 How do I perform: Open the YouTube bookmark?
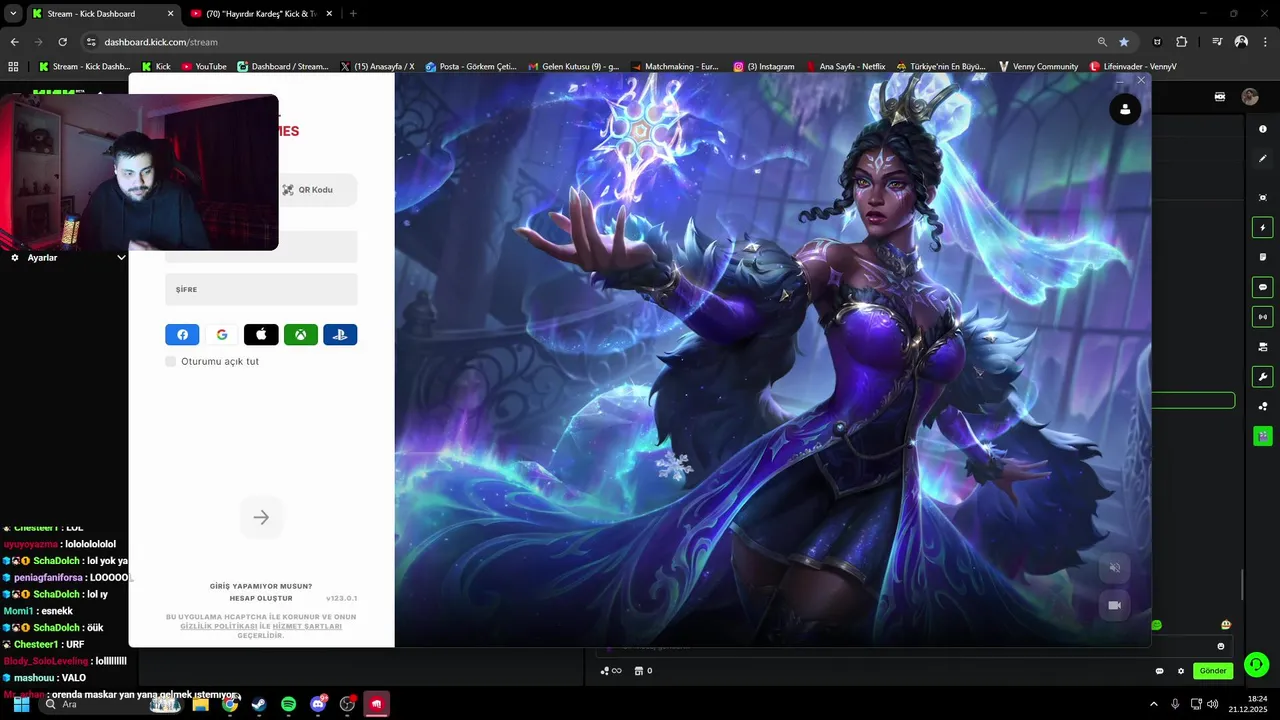pyautogui.click(x=204, y=67)
